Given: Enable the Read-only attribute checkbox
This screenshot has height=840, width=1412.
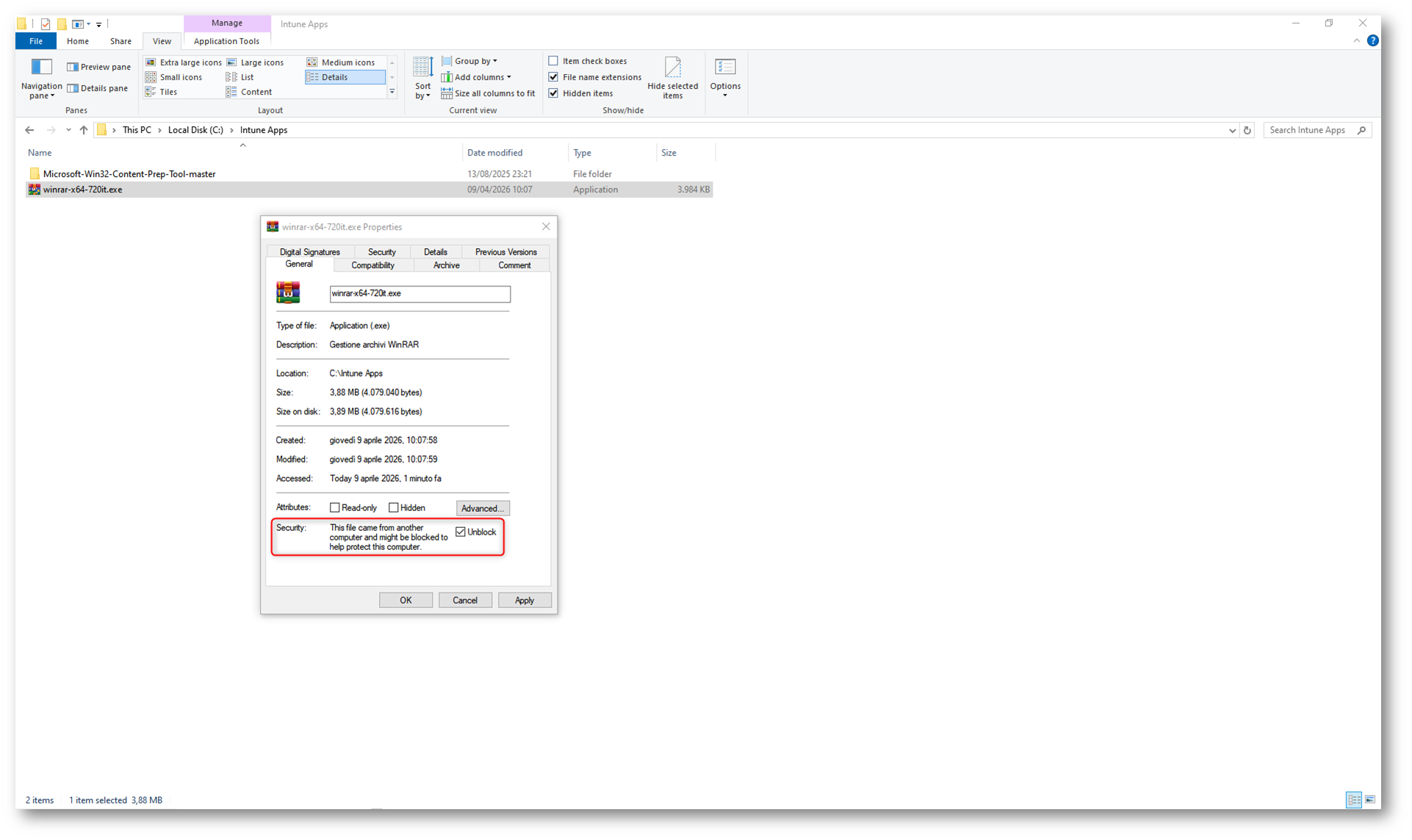Looking at the screenshot, I should [335, 507].
